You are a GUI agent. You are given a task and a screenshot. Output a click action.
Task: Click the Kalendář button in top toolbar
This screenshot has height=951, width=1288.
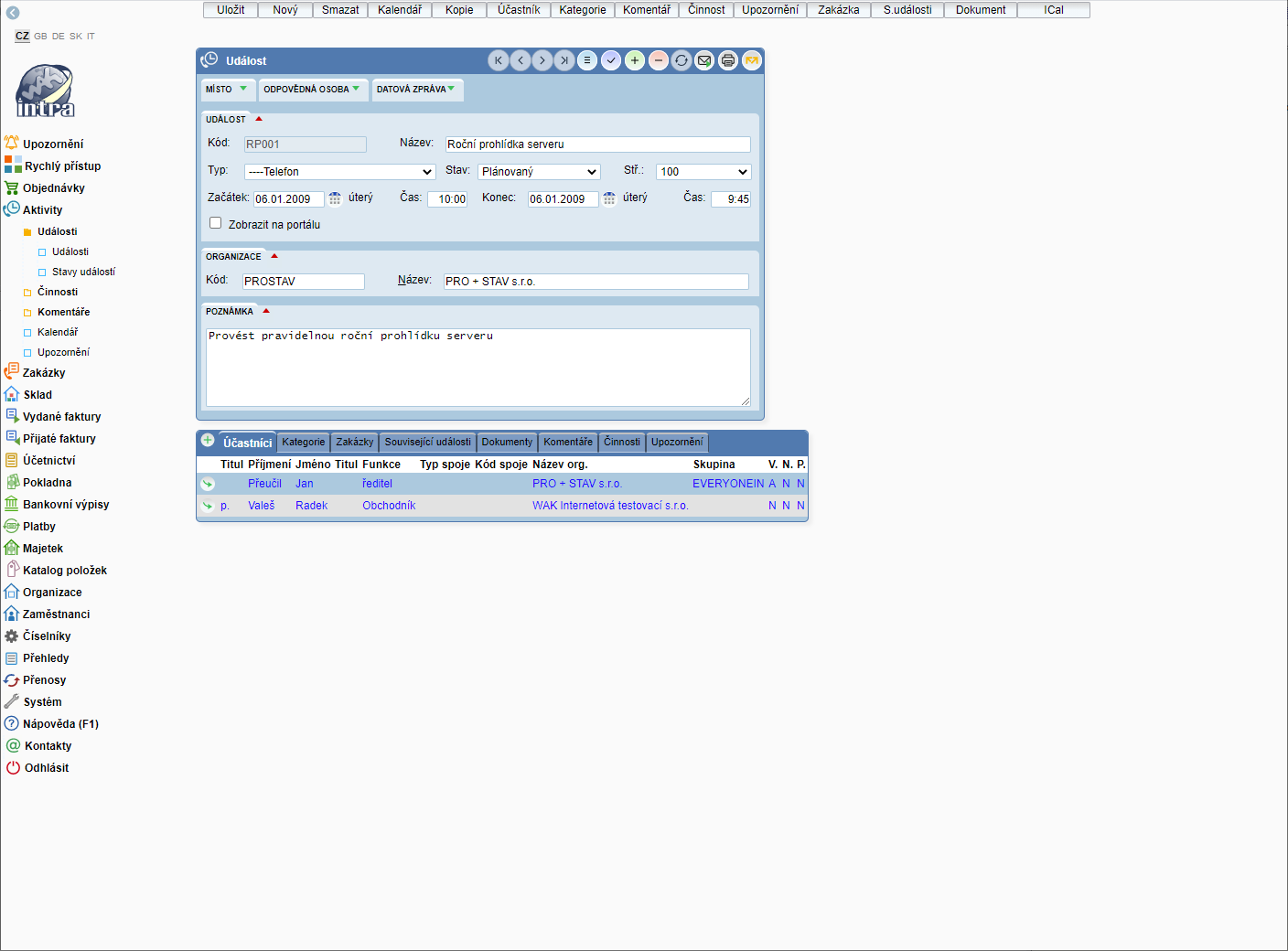tap(400, 10)
